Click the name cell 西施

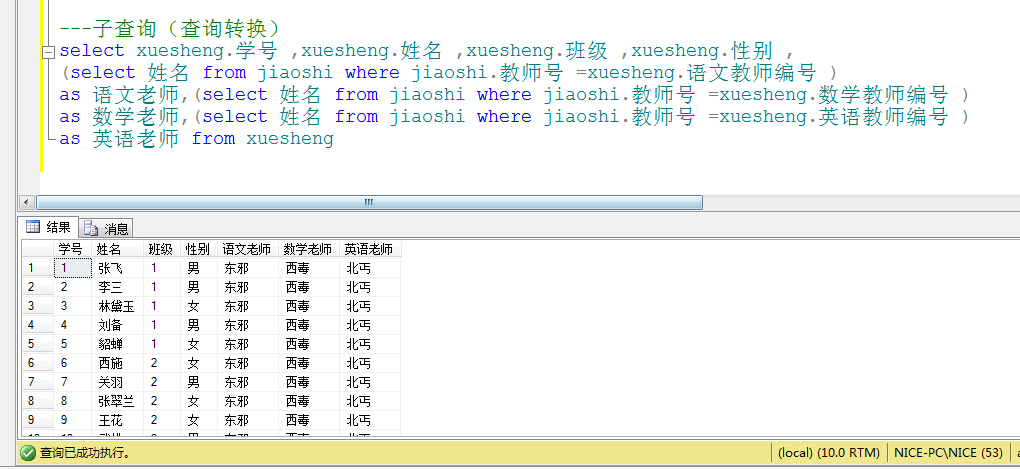point(118,363)
